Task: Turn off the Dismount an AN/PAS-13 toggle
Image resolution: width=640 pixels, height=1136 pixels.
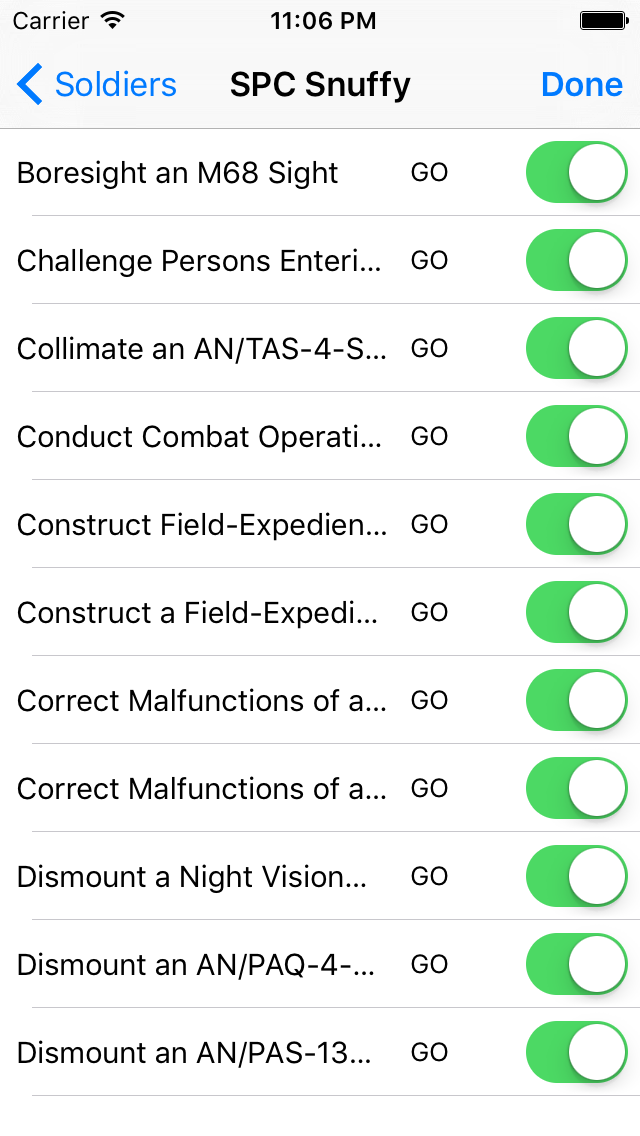Action: (576, 1051)
